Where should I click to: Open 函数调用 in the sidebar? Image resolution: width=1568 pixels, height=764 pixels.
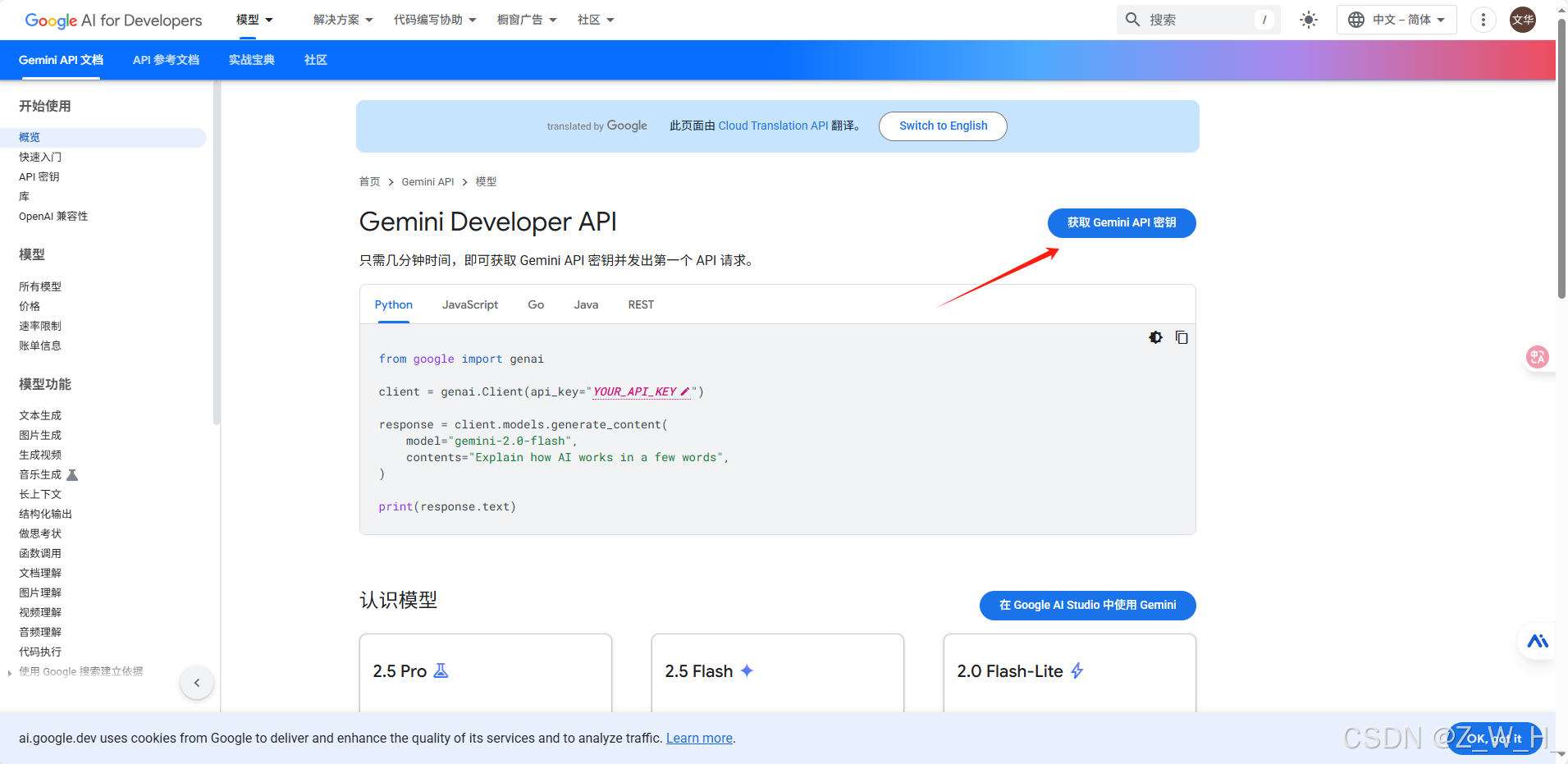pyautogui.click(x=40, y=553)
